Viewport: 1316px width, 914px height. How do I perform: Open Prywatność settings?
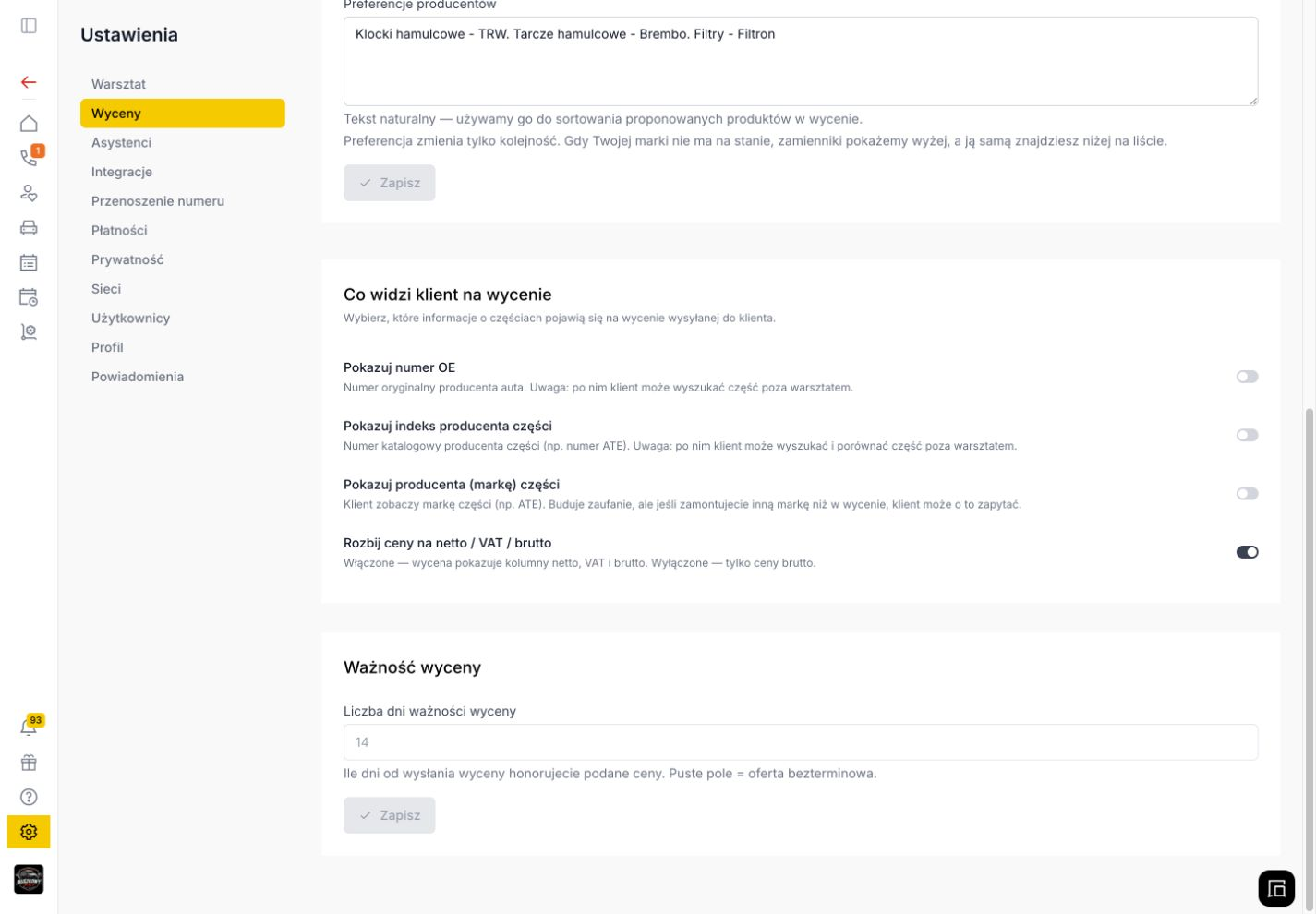[183, 259]
